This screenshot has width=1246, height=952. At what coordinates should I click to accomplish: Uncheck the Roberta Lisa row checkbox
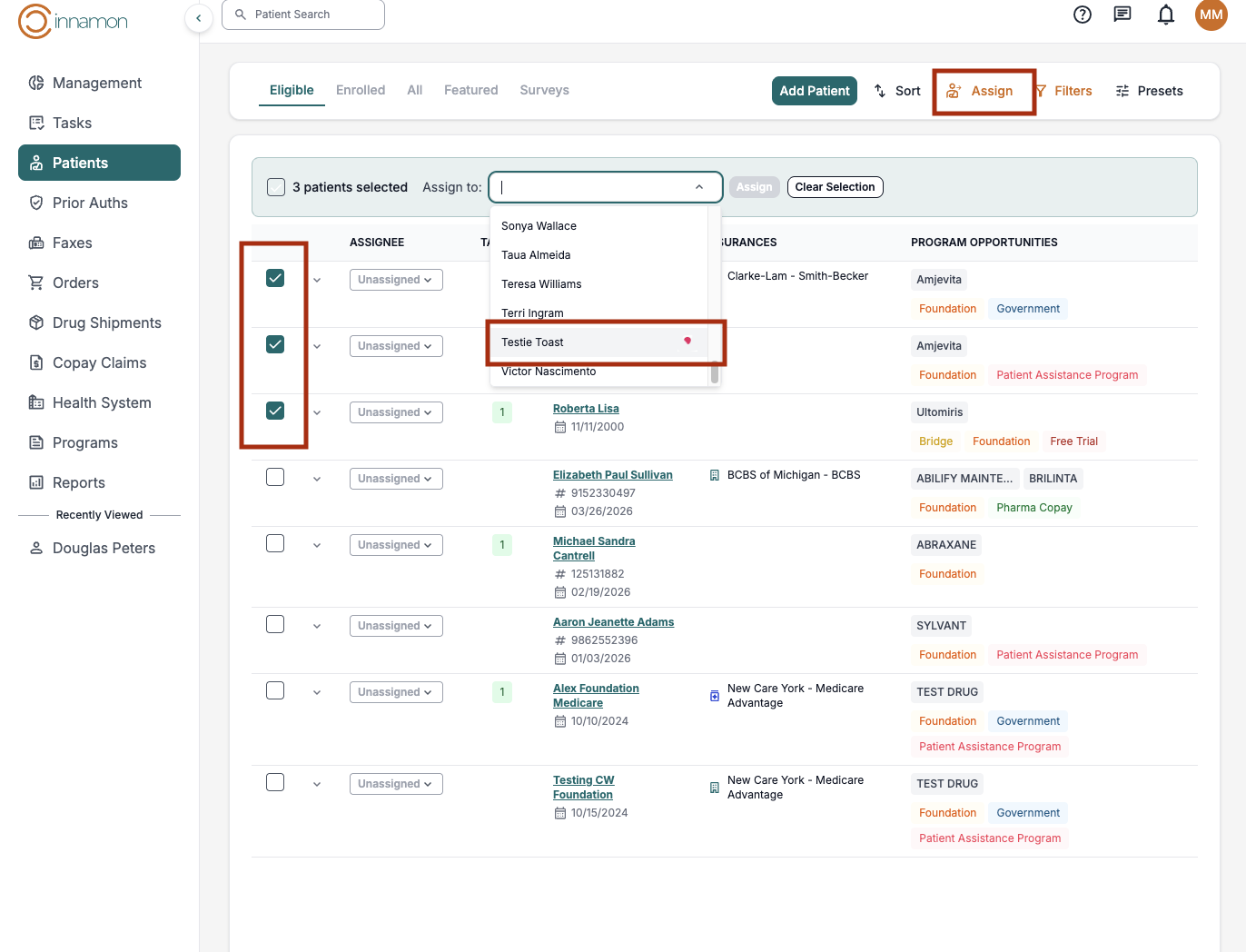click(275, 411)
